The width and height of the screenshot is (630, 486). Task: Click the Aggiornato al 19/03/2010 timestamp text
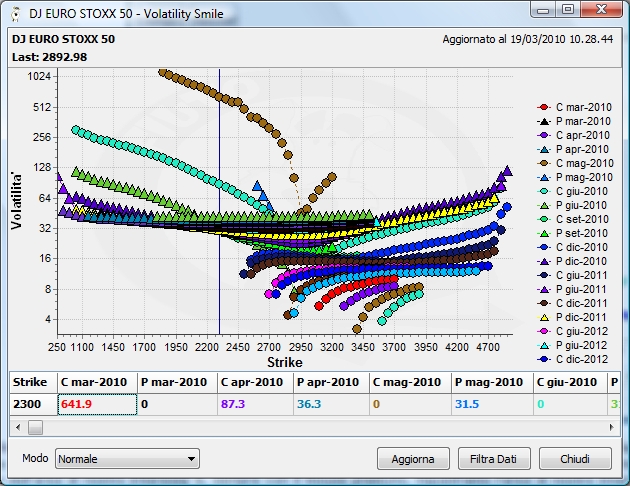[528, 39]
